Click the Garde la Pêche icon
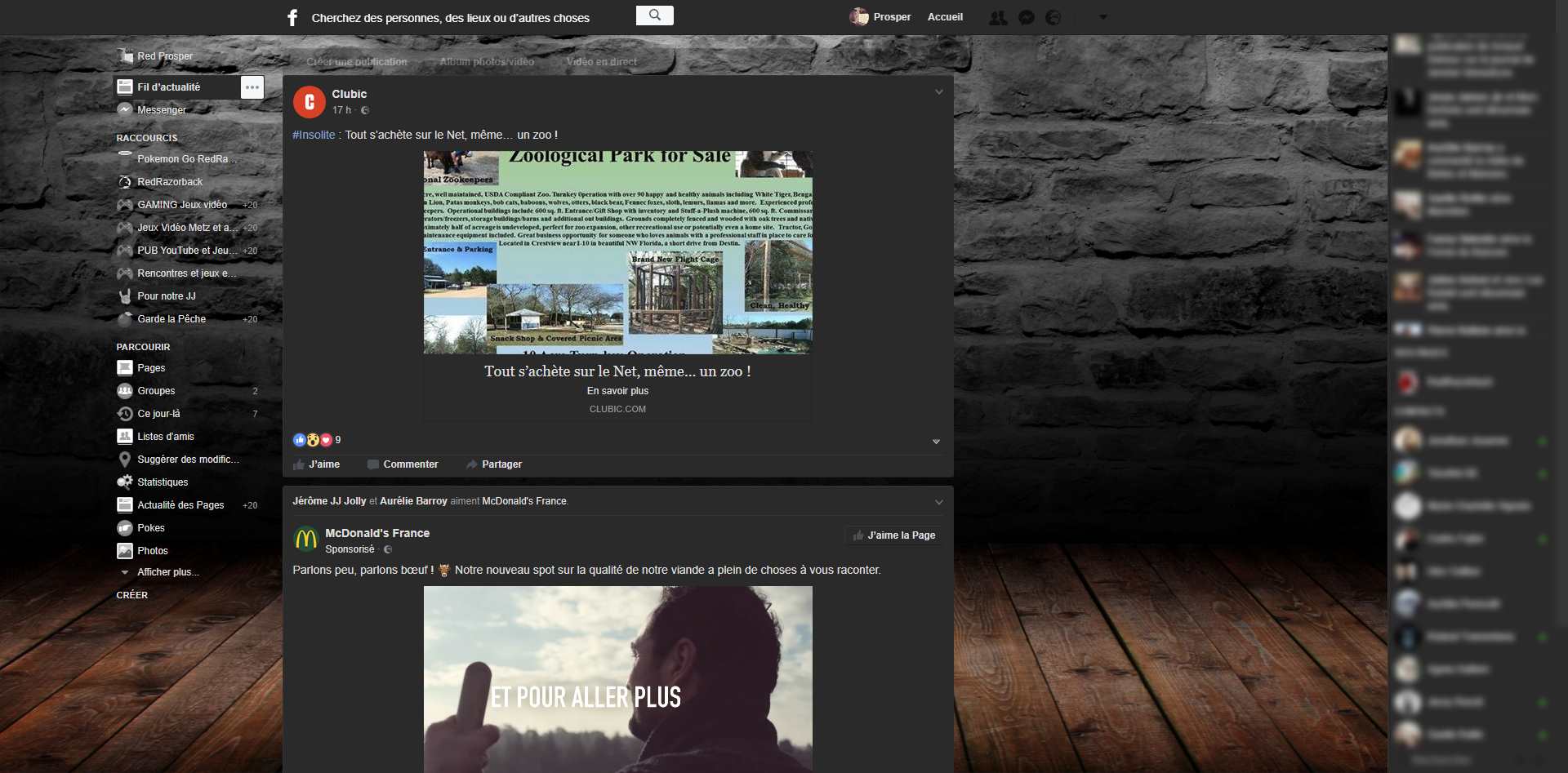 [x=125, y=319]
